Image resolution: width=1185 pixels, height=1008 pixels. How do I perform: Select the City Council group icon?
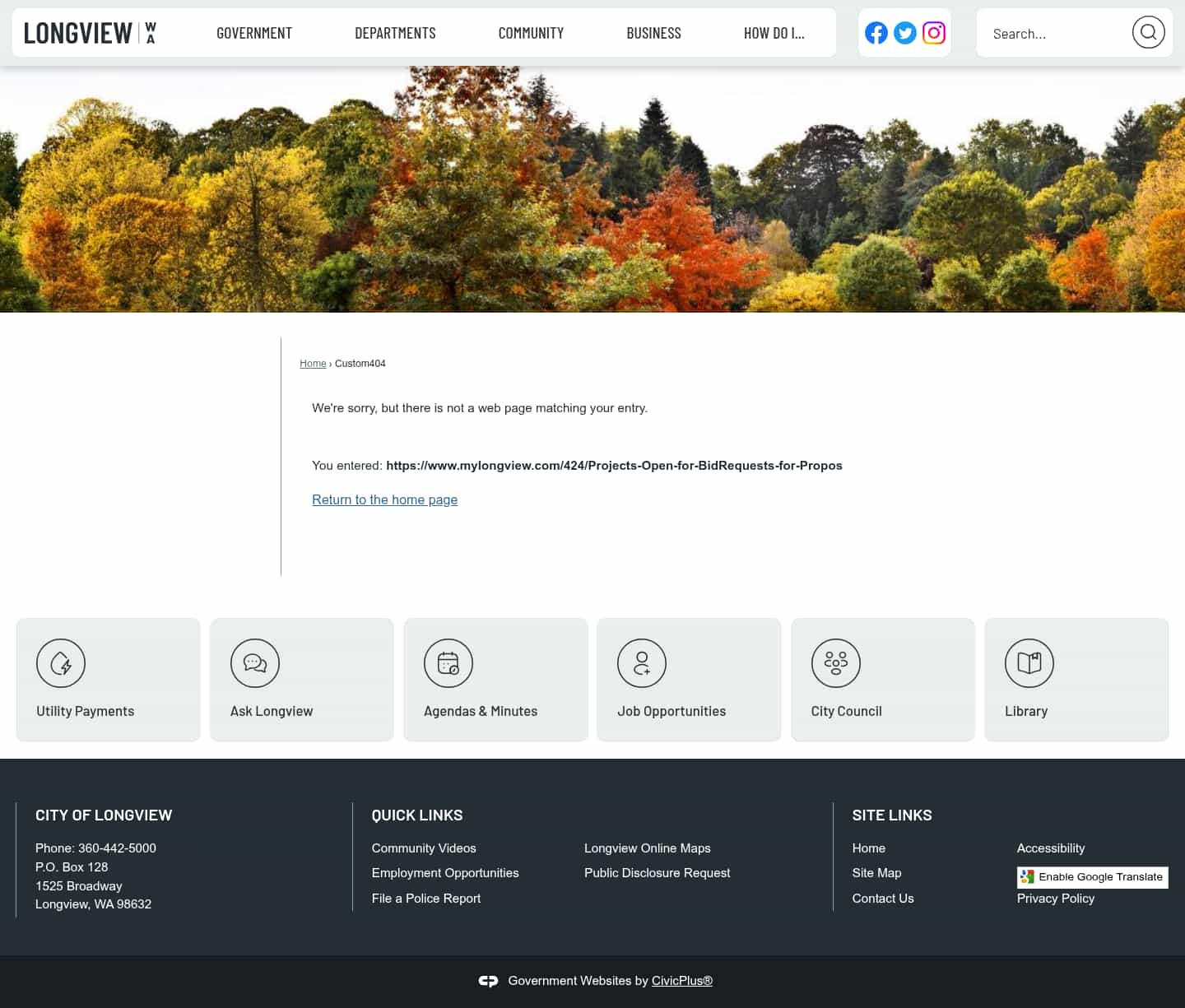click(836, 663)
